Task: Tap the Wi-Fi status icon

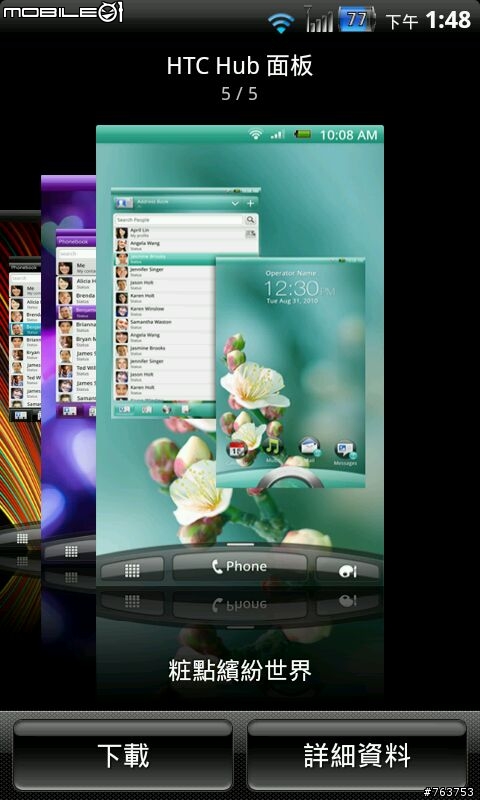Action: 281,22
